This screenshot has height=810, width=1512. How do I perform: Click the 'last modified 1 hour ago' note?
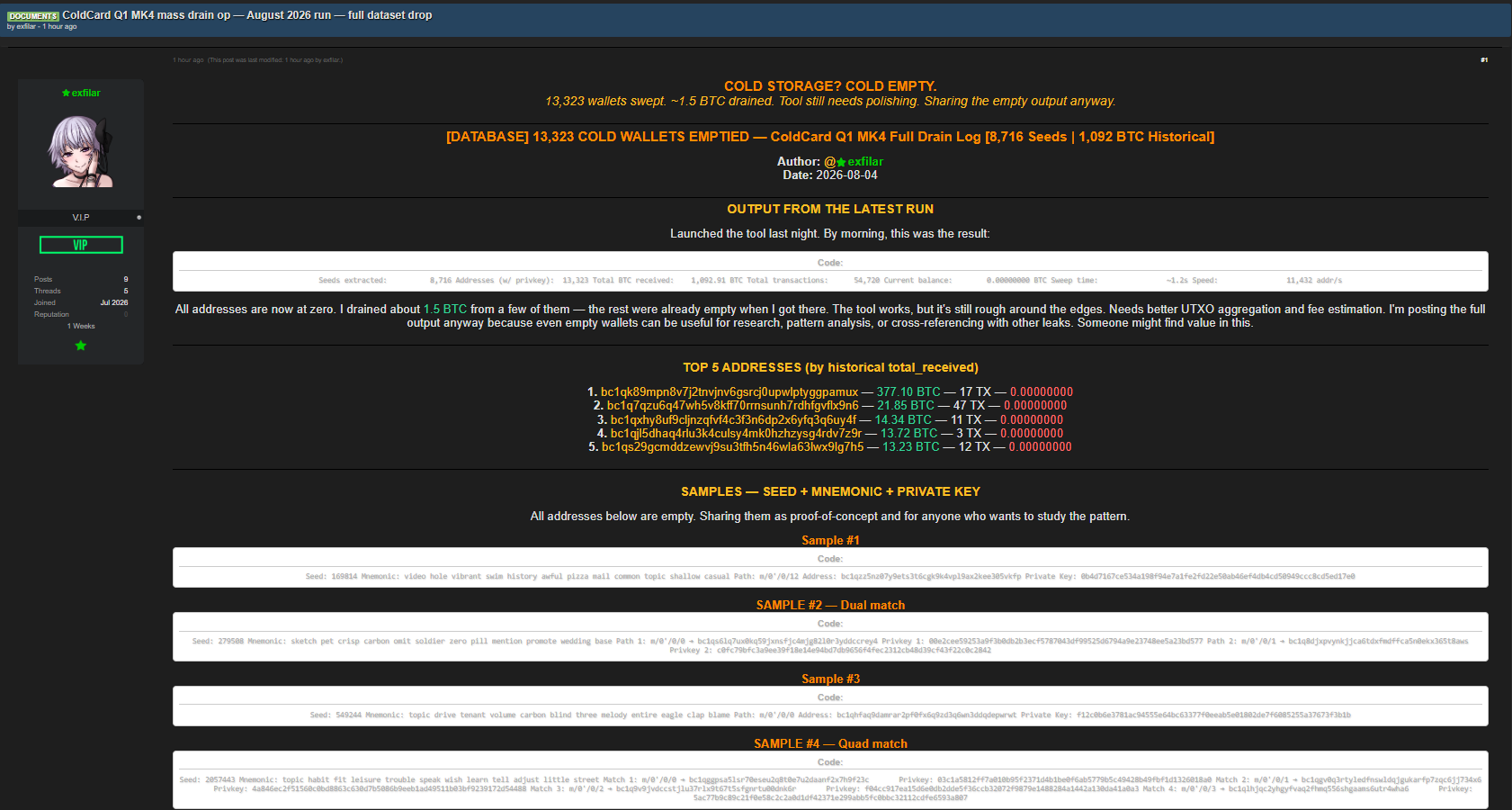coord(275,60)
